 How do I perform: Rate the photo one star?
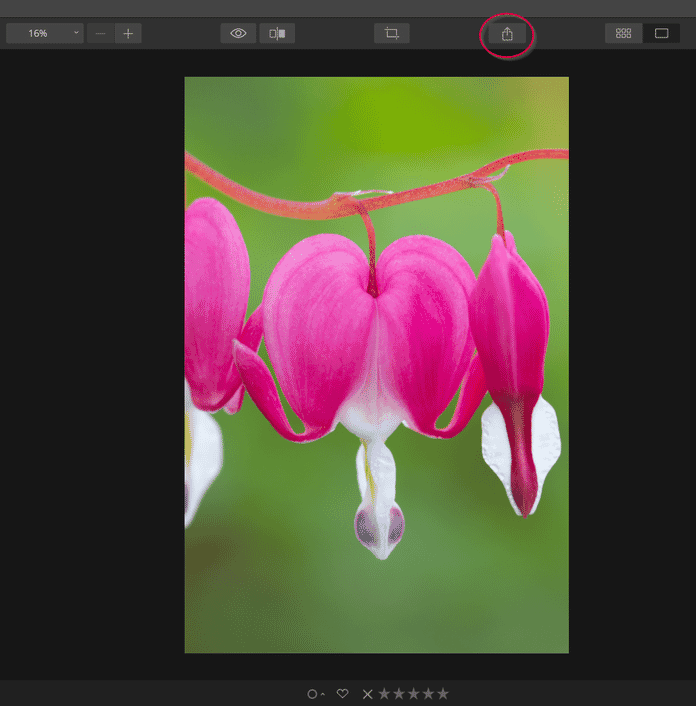384,693
